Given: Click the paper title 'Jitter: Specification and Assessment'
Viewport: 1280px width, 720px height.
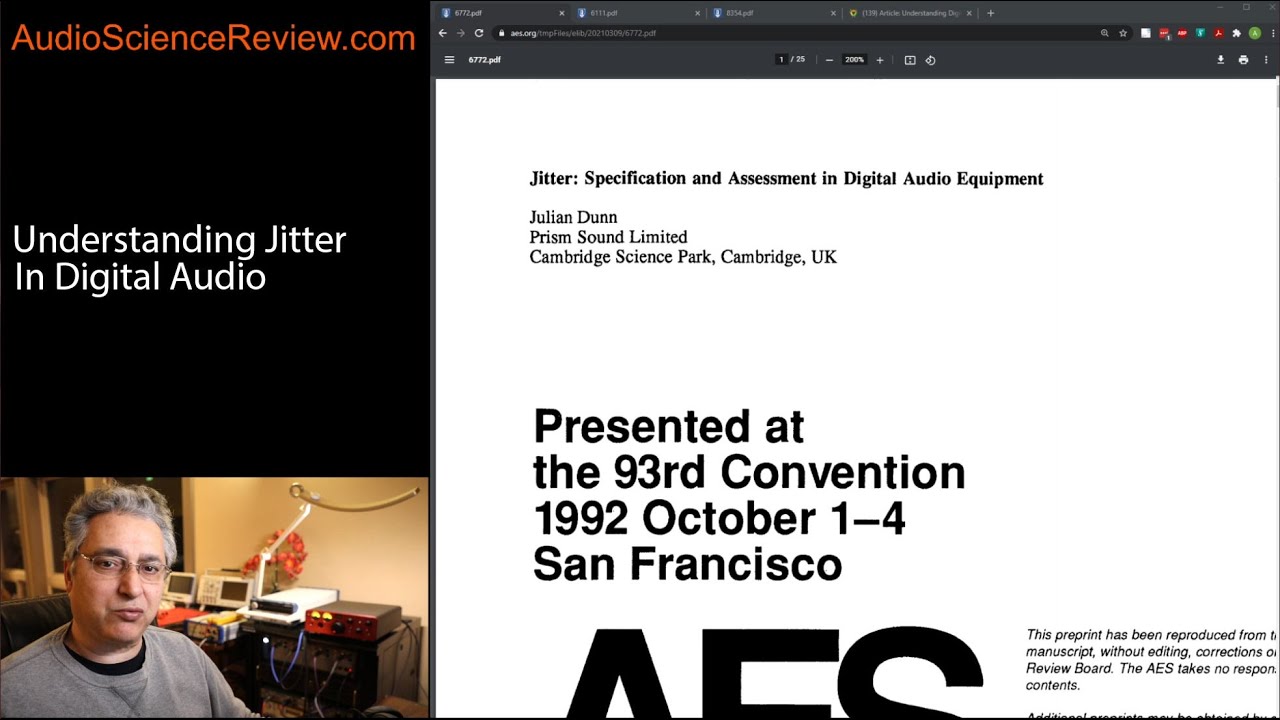Looking at the screenshot, I should coord(786,179).
